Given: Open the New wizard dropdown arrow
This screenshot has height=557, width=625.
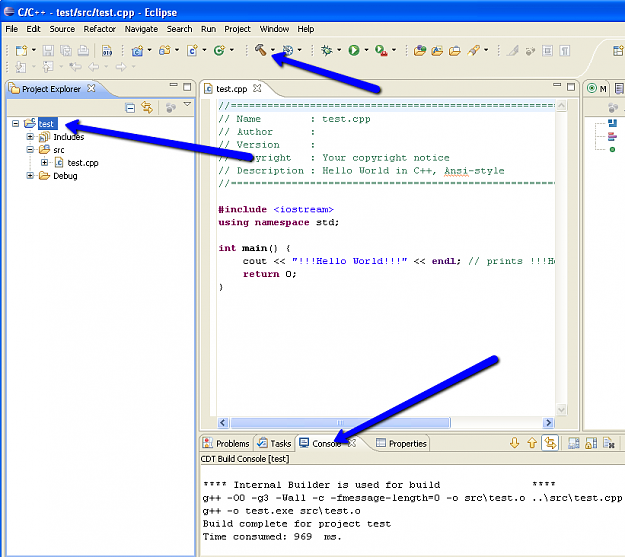Looking at the screenshot, I should point(33,50).
